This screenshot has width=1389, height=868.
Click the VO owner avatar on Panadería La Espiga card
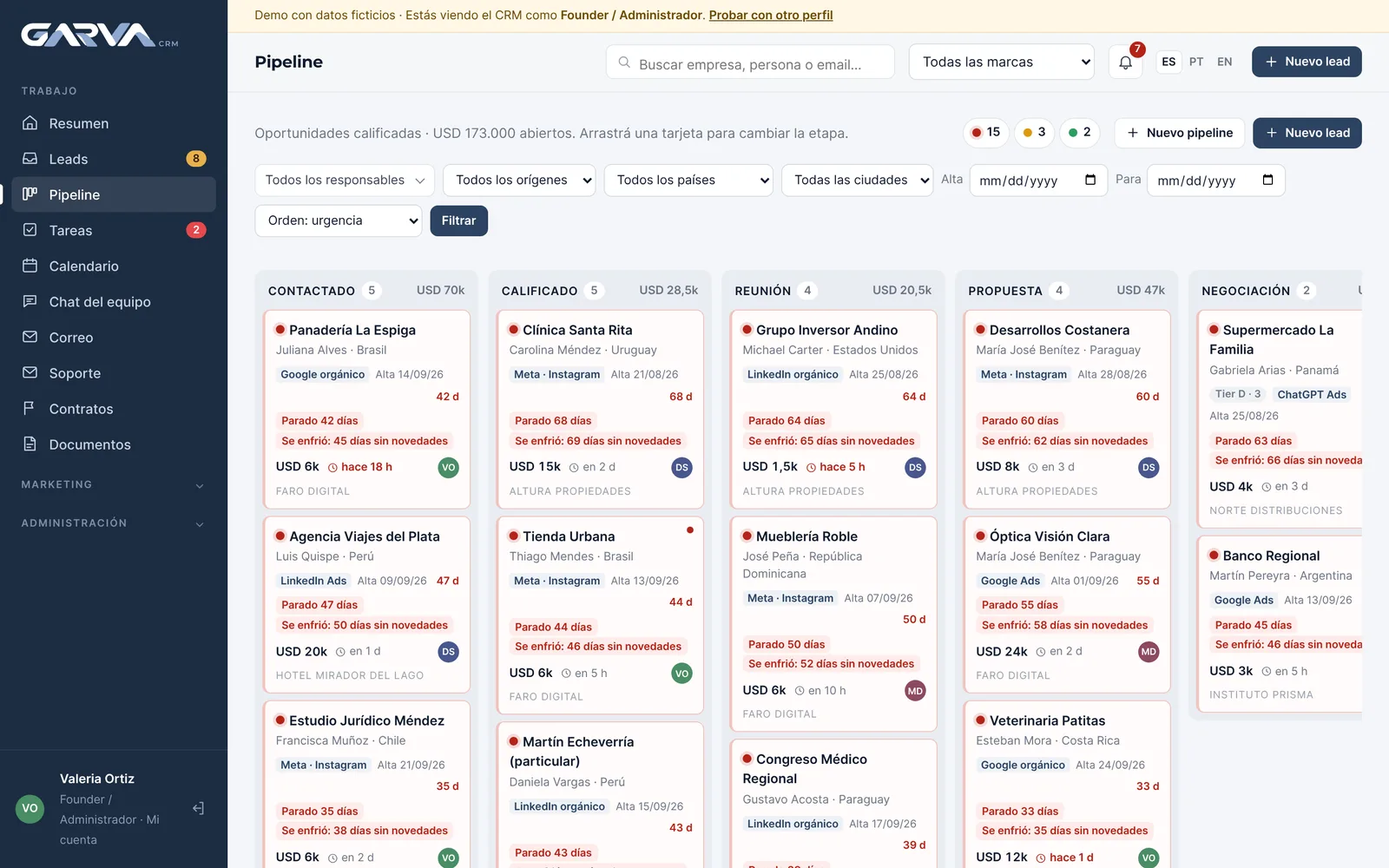click(448, 467)
